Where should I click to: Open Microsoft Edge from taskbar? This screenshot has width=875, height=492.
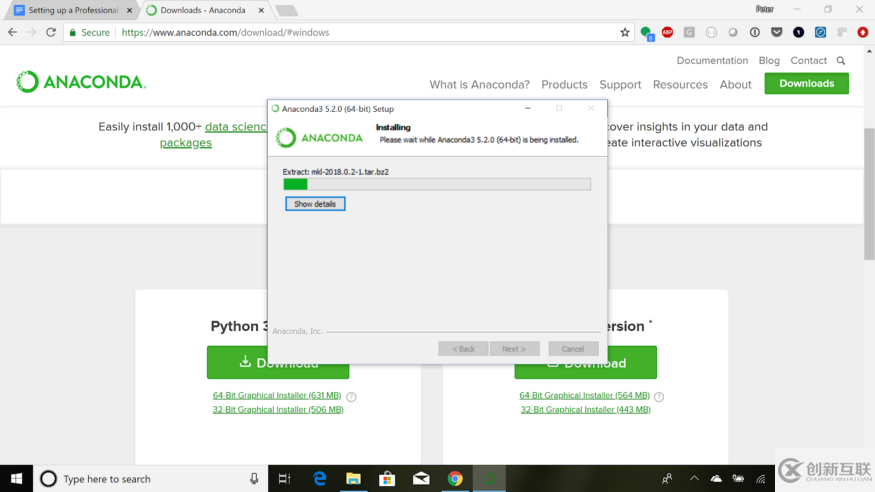click(x=320, y=479)
